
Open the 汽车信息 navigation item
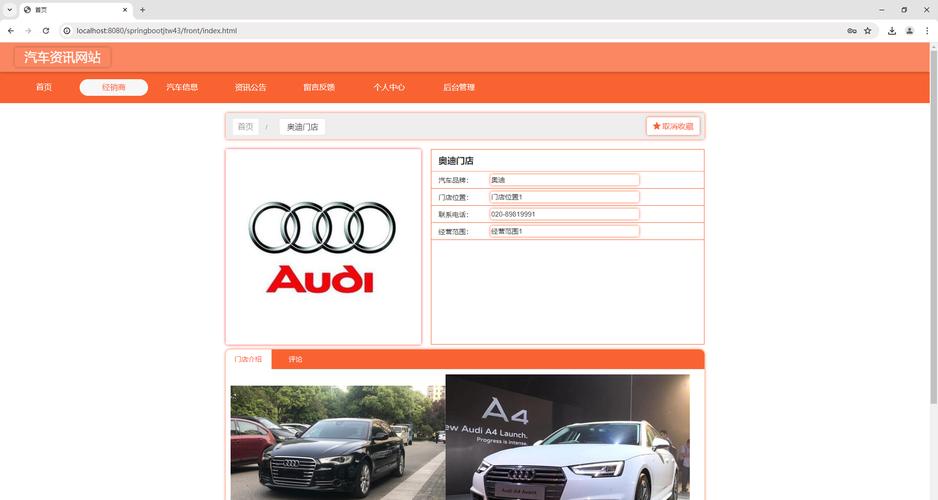(182, 87)
